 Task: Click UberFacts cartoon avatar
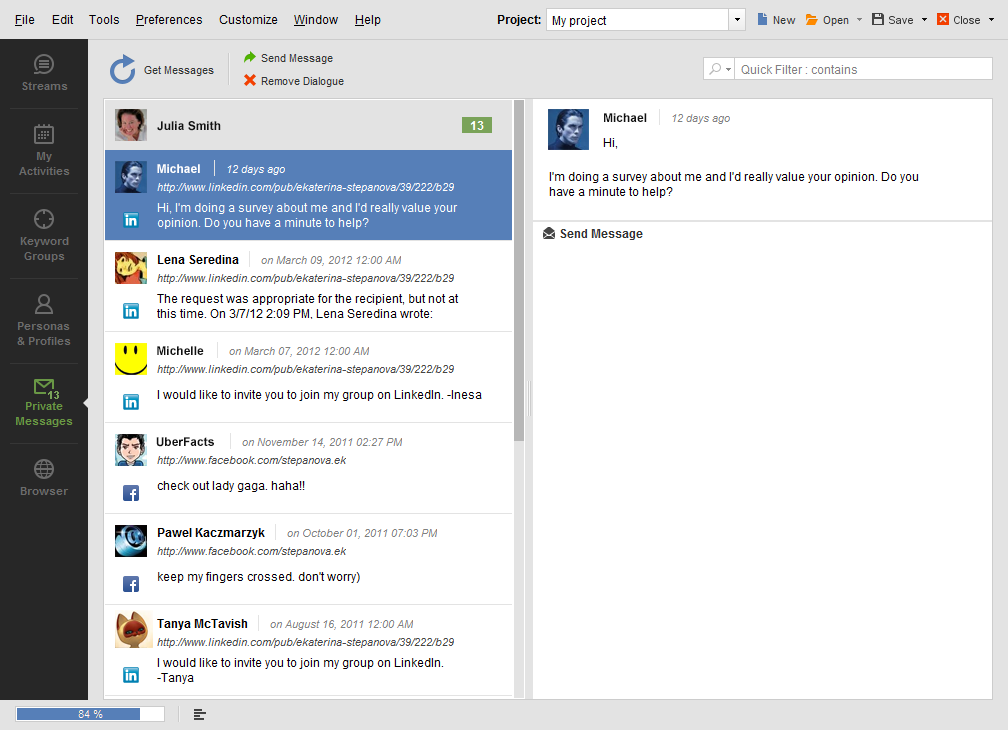tap(130, 450)
